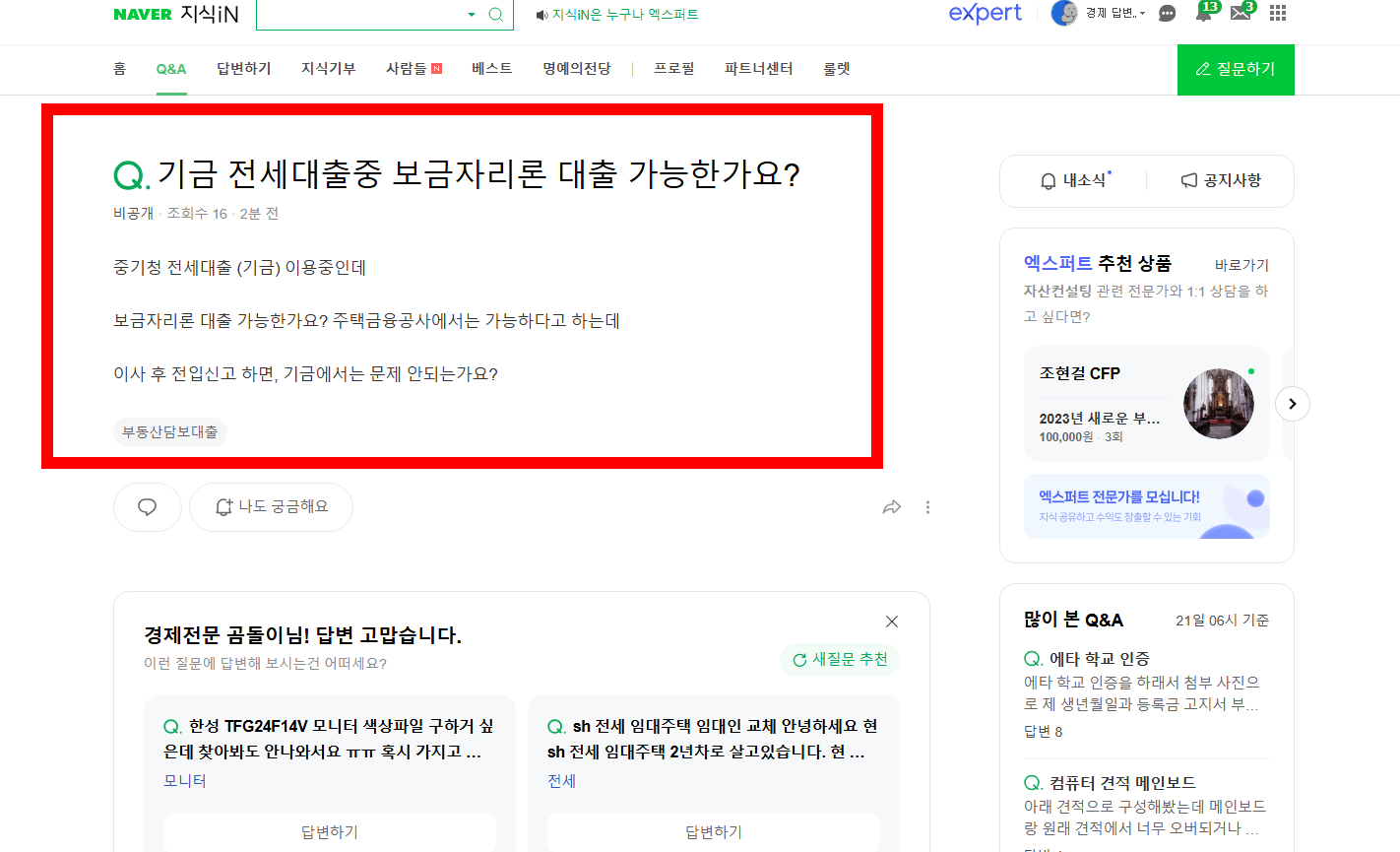Open 내소식 notifications button
The image size is (1400, 852).
tap(1074, 181)
